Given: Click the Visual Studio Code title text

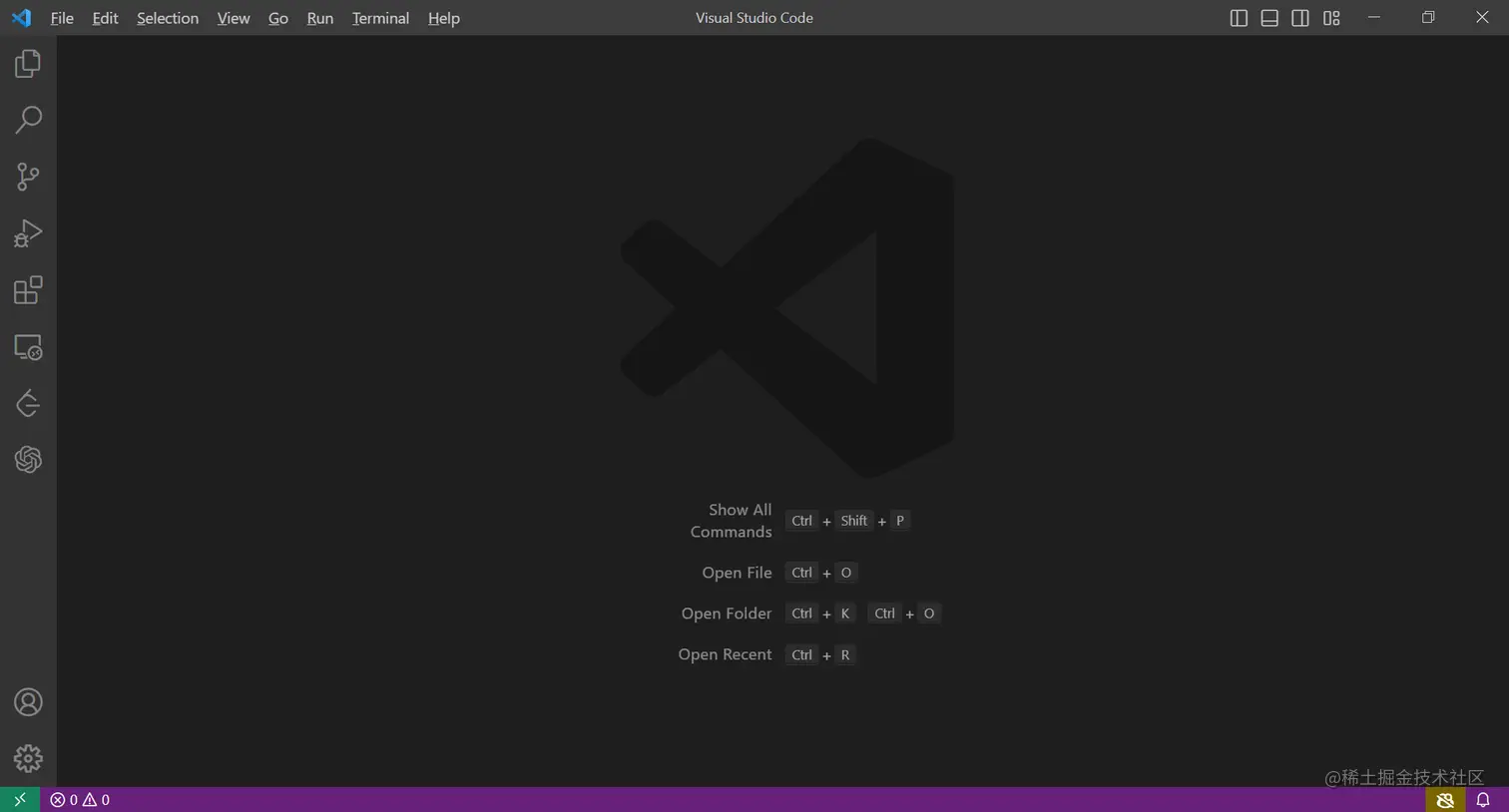Looking at the screenshot, I should 754,18.
